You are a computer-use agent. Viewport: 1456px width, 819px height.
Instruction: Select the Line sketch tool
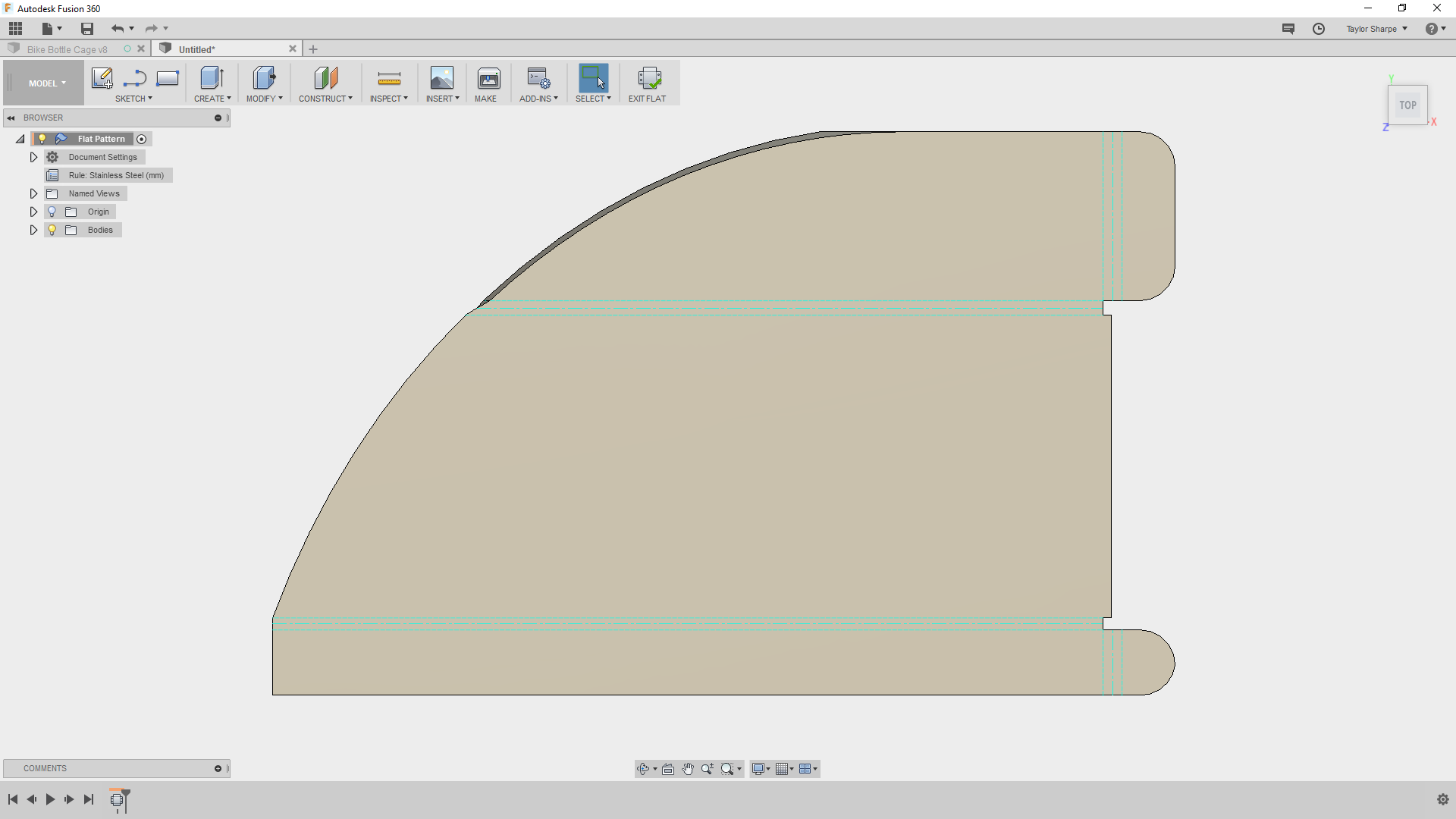pos(135,78)
